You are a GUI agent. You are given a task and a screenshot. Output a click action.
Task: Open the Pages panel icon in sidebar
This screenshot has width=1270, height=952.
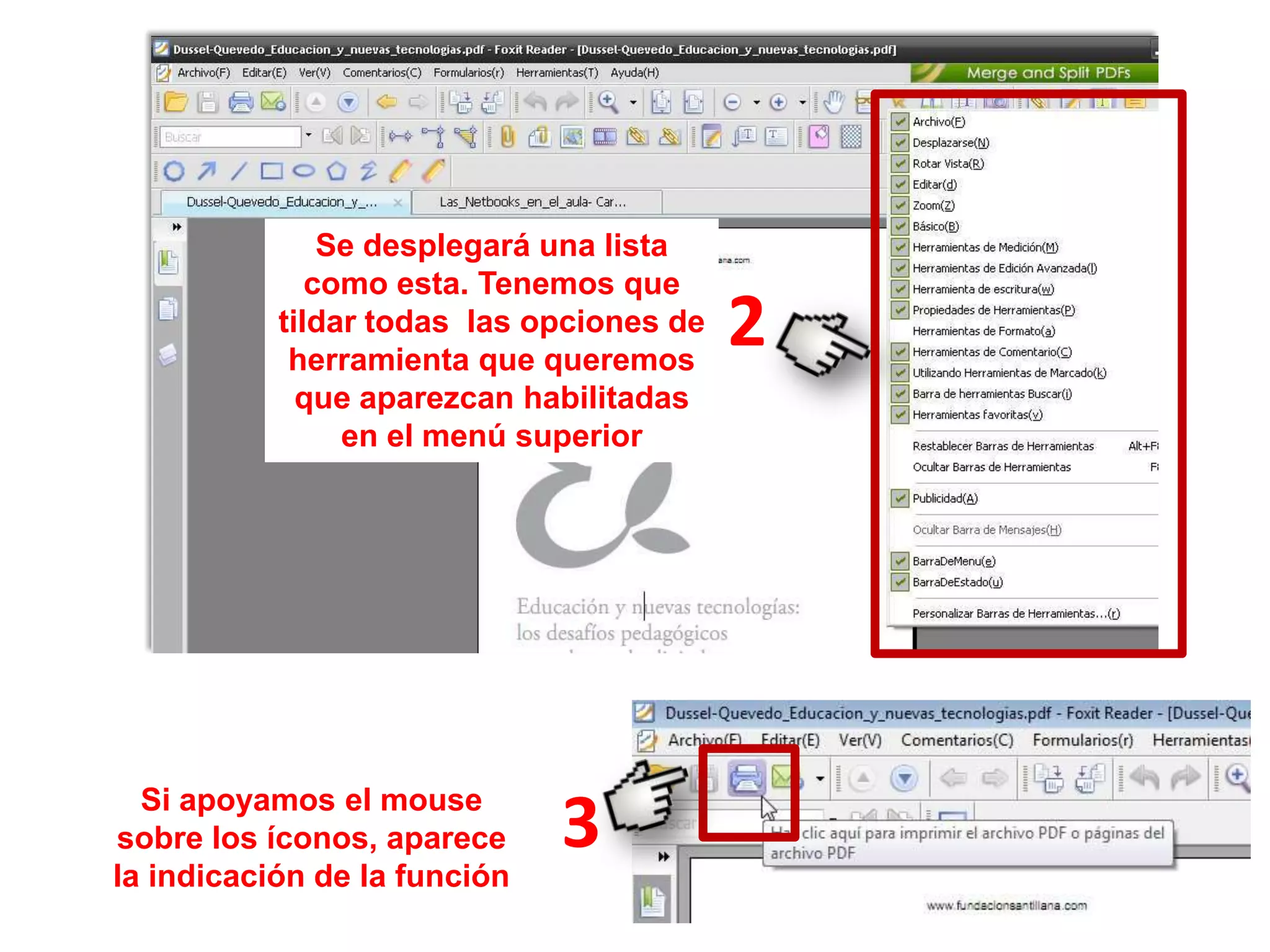click(168, 308)
